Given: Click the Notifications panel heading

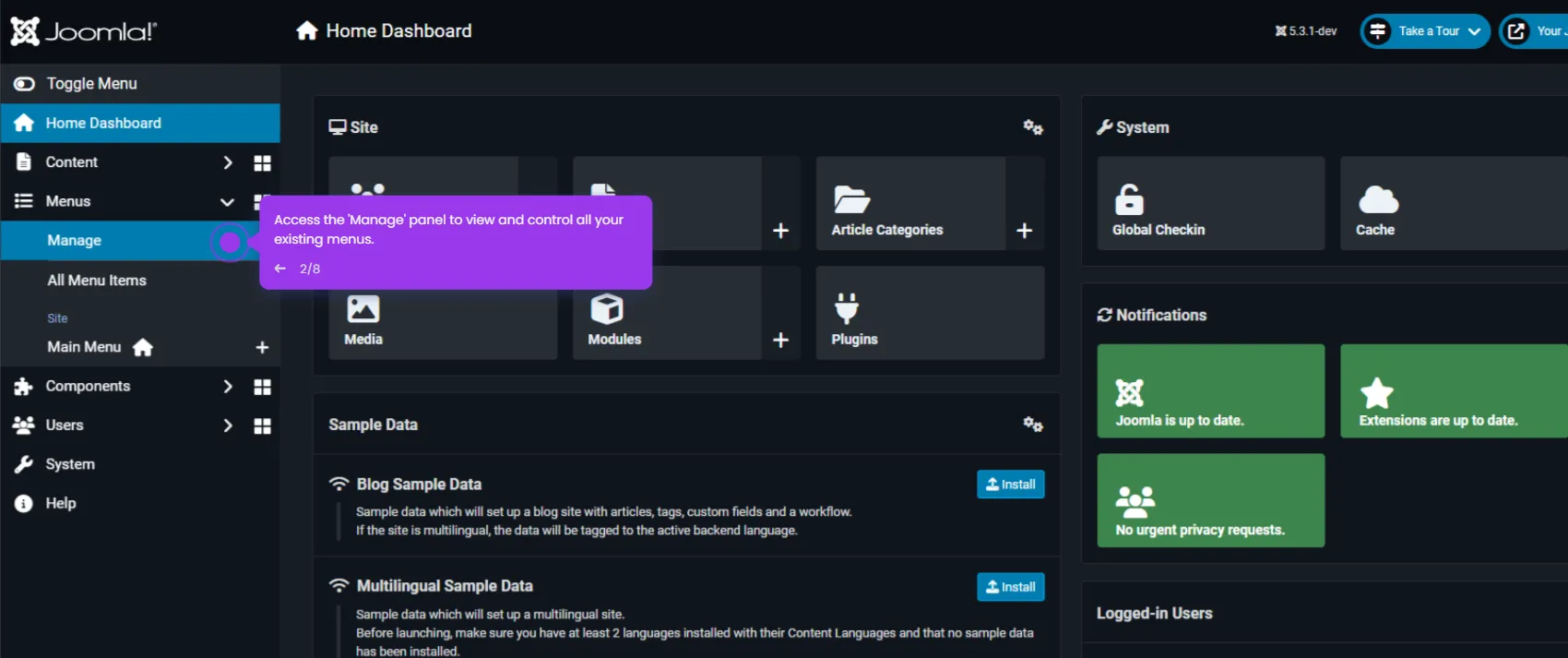Looking at the screenshot, I should pos(1152,315).
